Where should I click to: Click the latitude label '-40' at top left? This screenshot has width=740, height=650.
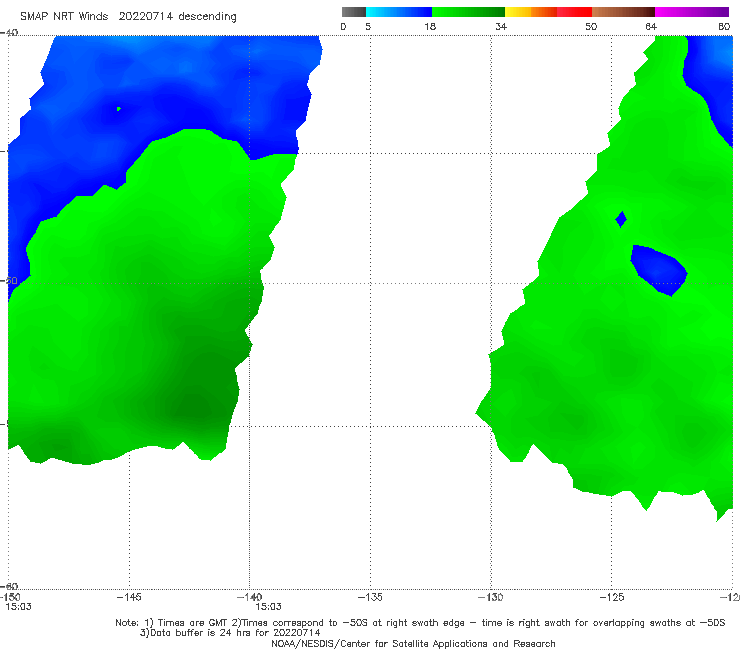pyautogui.click(x=9, y=33)
